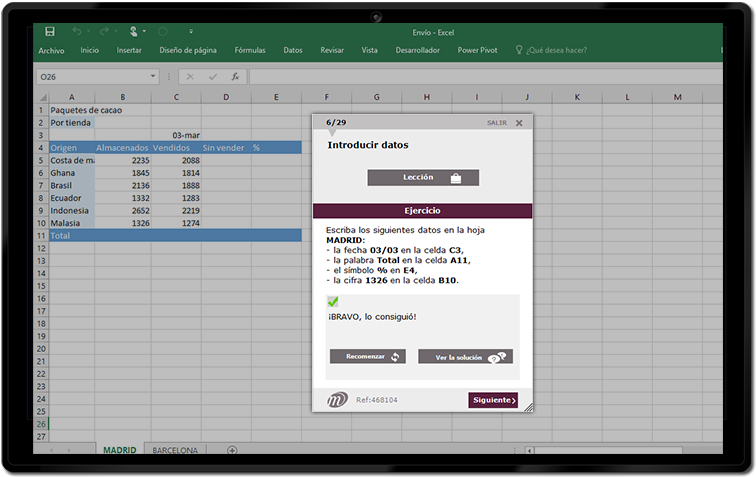The height and width of the screenshot is (477, 756).
Task: Click Ver la solución button
Action: [465, 356]
